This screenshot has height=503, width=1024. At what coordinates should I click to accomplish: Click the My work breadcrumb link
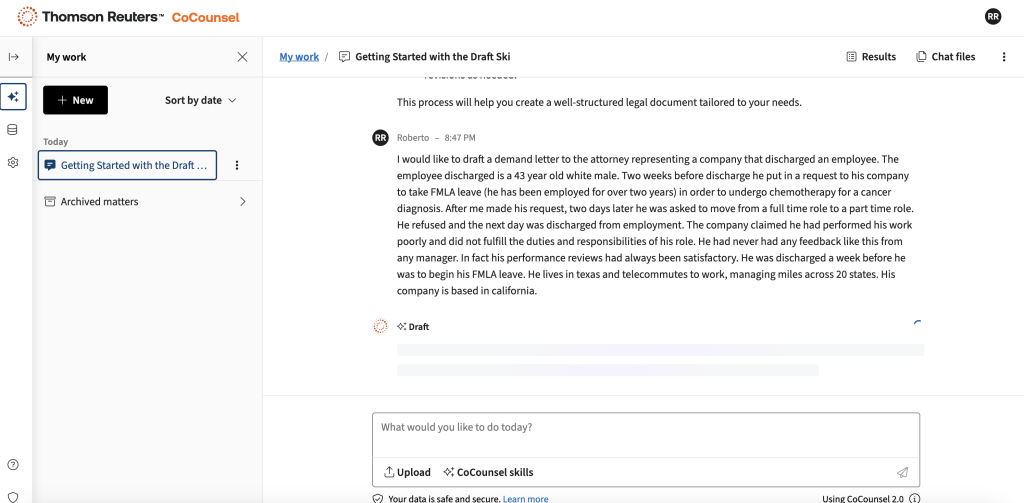(299, 57)
